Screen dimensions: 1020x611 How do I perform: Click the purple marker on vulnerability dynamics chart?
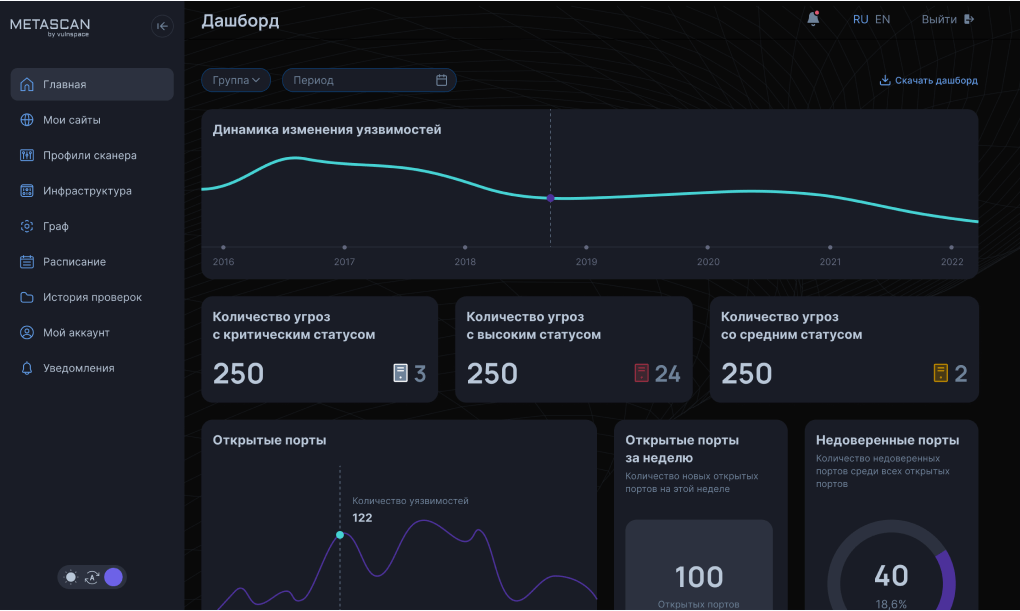point(550,198)
